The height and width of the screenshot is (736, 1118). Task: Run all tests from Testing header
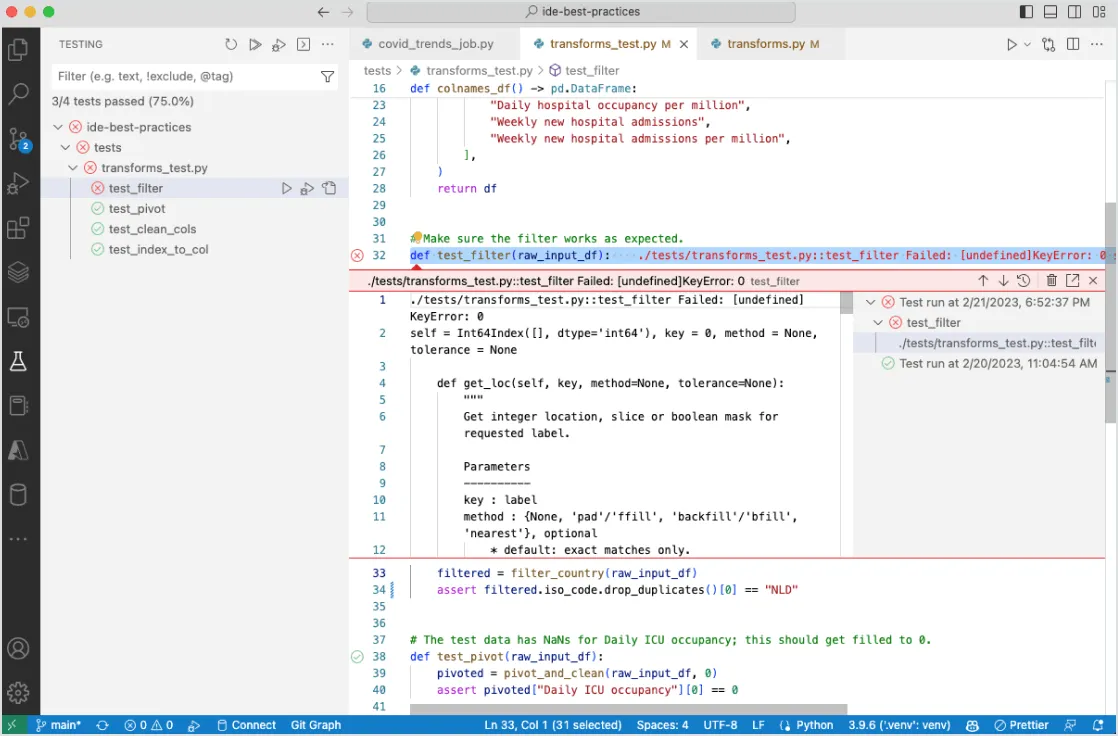[x=255, y=45]
